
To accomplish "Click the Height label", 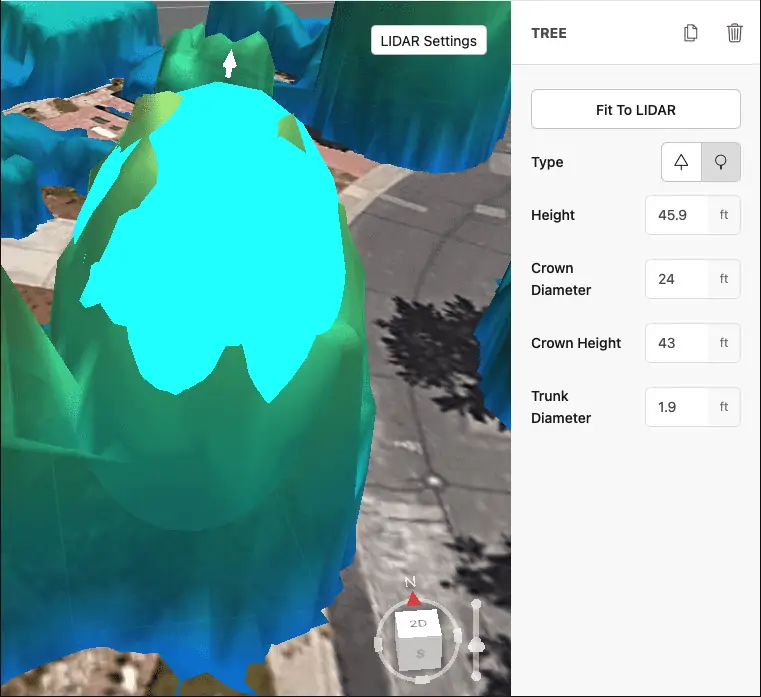I will (x=553, y=215).
